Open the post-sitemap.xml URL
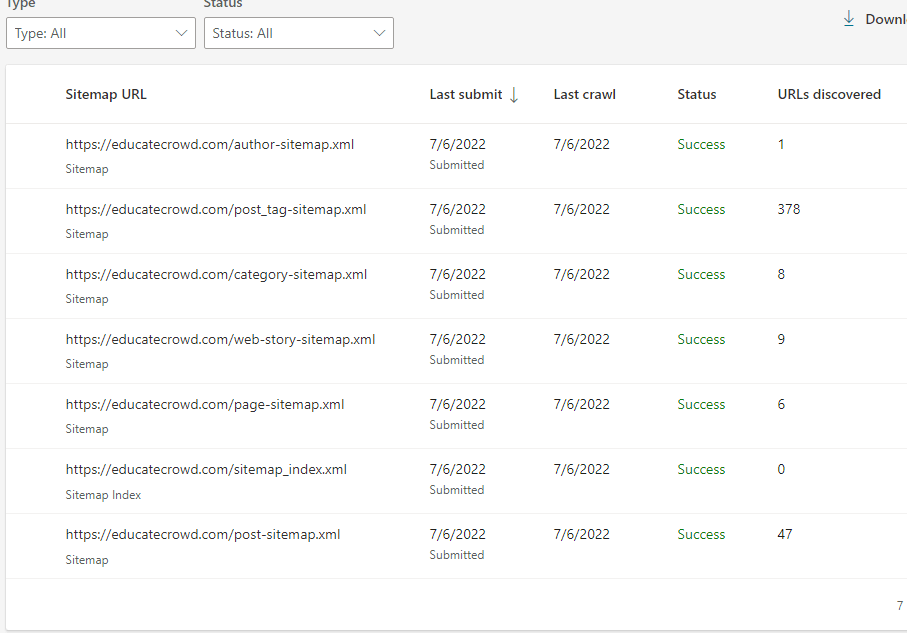The width and height of the screenshot is (907, 633). 202,534
